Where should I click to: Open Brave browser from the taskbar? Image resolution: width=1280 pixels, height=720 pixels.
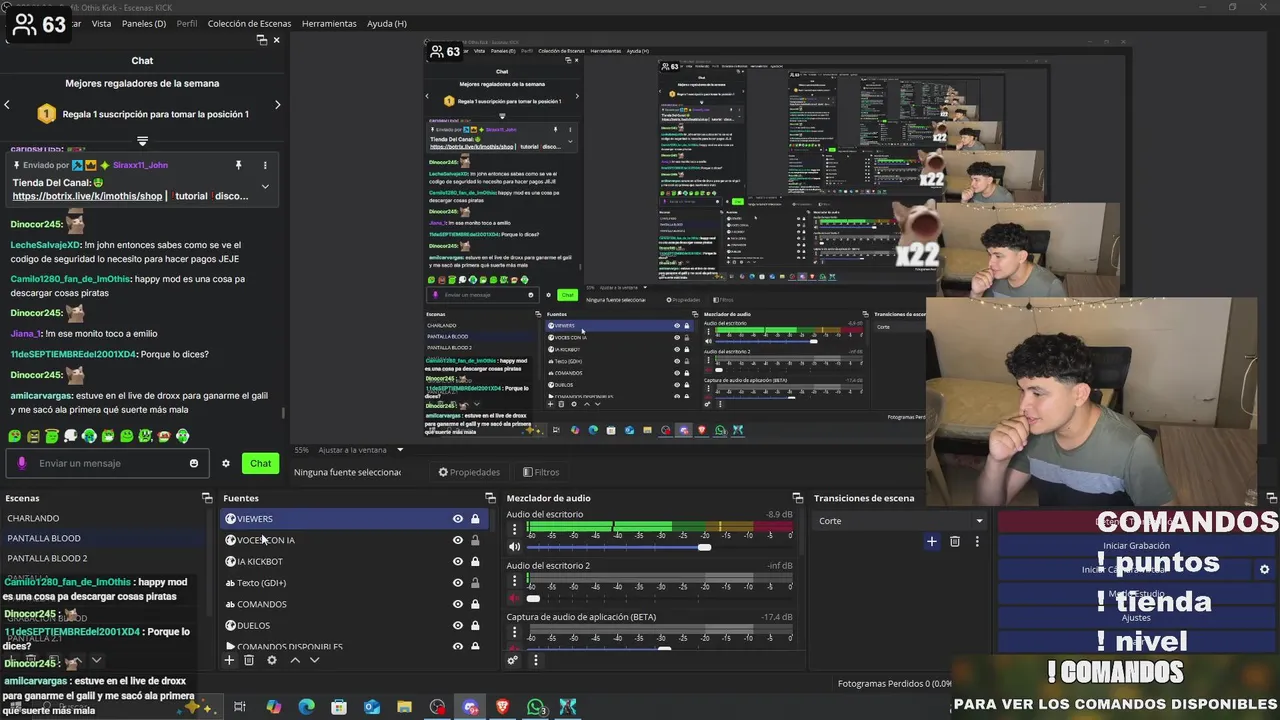coord(502,707)
